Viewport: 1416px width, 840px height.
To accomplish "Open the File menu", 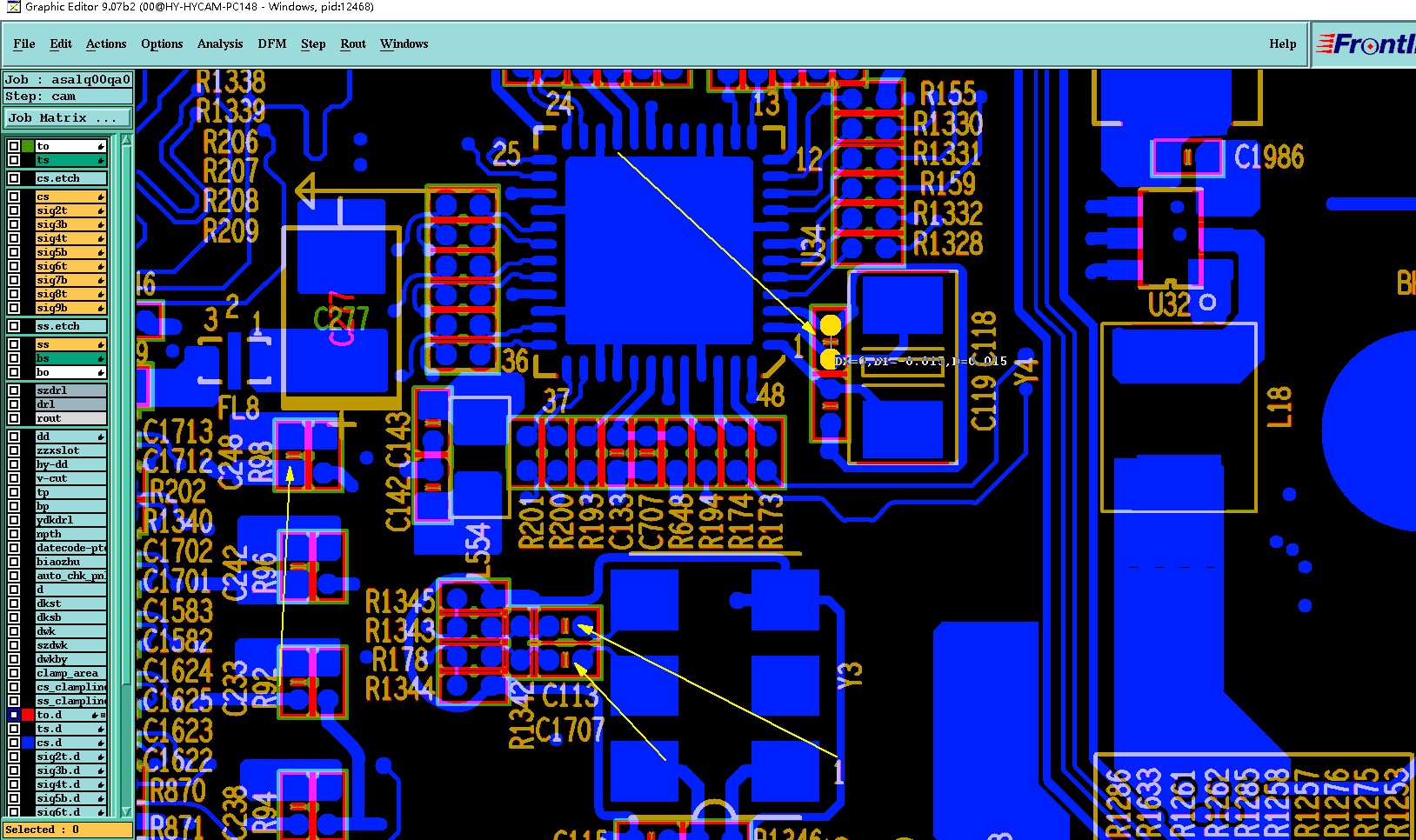I will (24, 43).
